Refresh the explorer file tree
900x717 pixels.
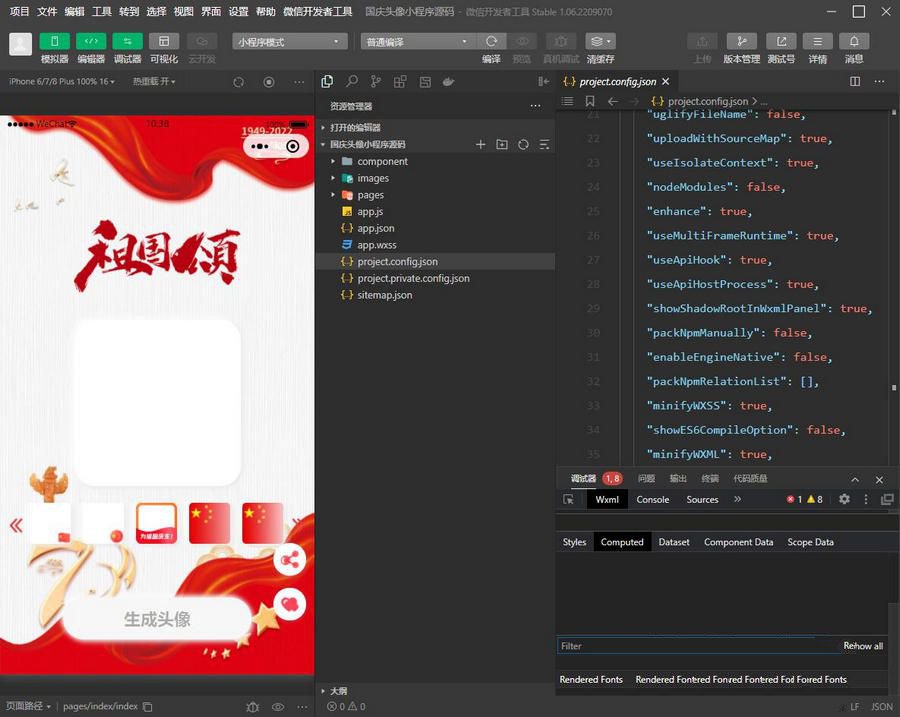click(523, 145)
